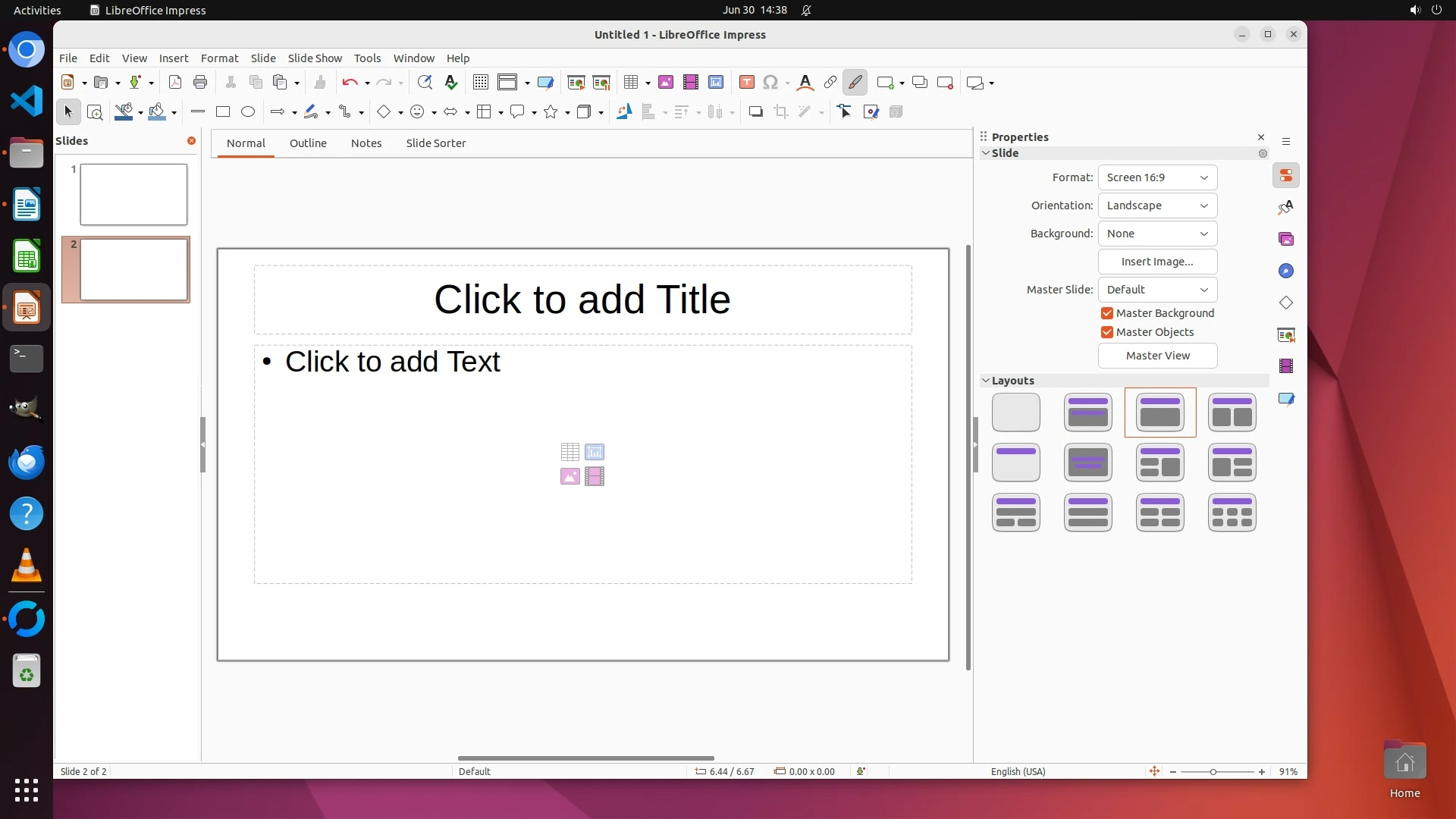Uncheck the Master Background checkbox
1456x819 pixels.
tap(1107, 313)
